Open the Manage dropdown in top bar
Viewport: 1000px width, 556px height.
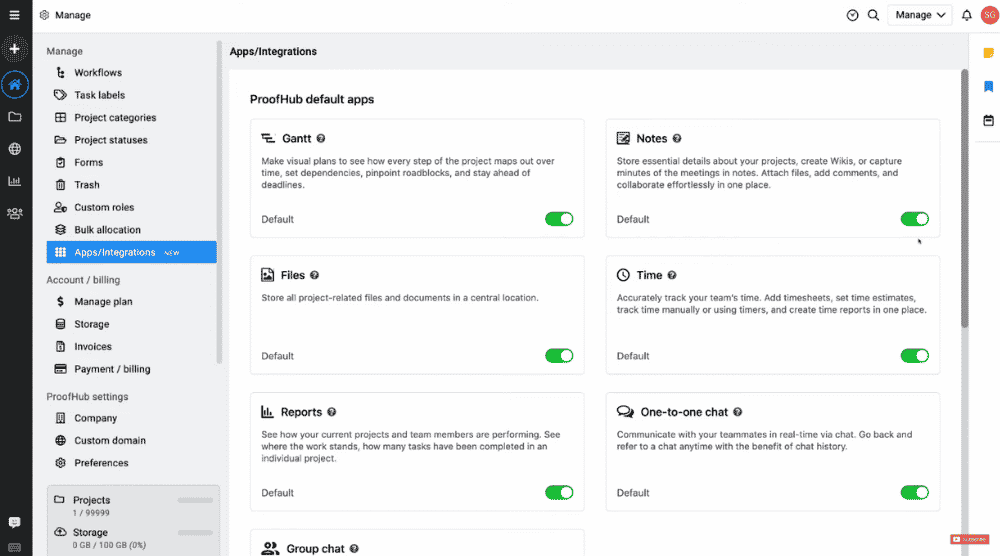(x=920, y=15)
